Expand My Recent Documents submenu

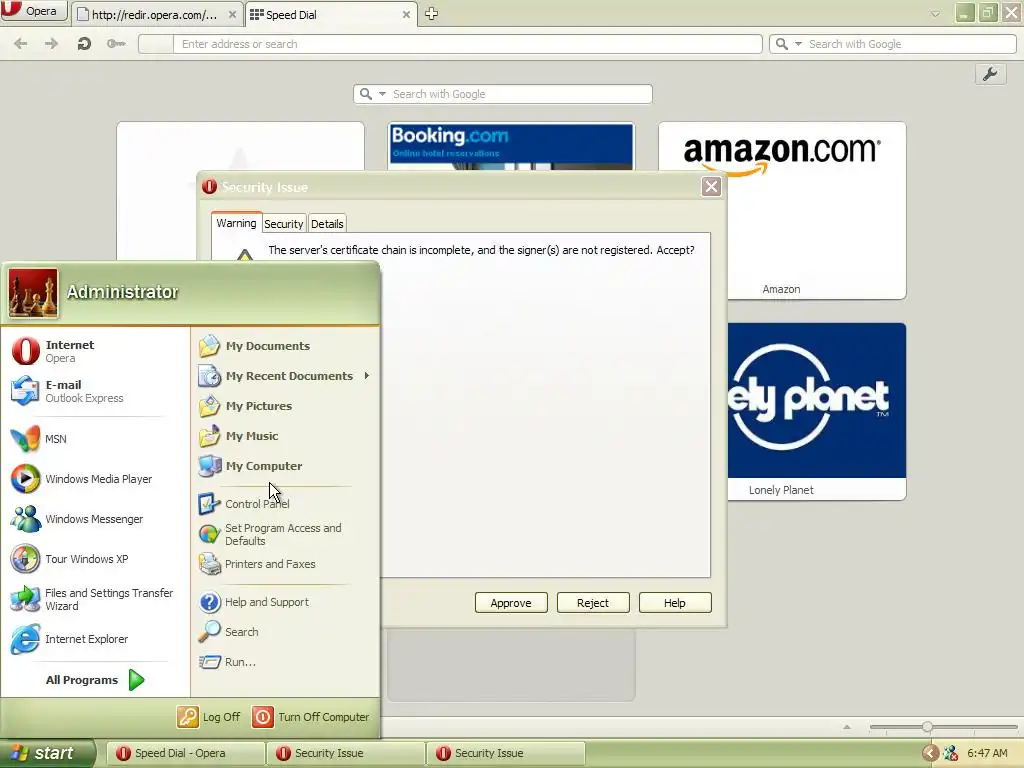click(x=285, y=376)
